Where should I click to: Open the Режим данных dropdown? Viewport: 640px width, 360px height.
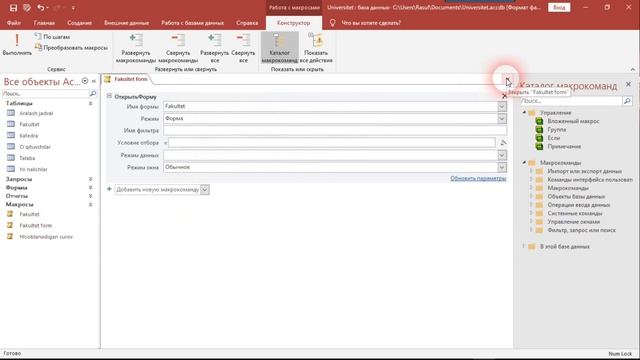(x=502, y=156)
